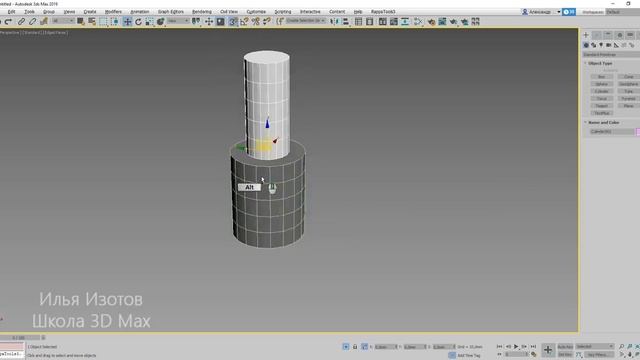Toggle Percent Snap
This screenshot has width=640, height=360.
click(x=256, y=21)
